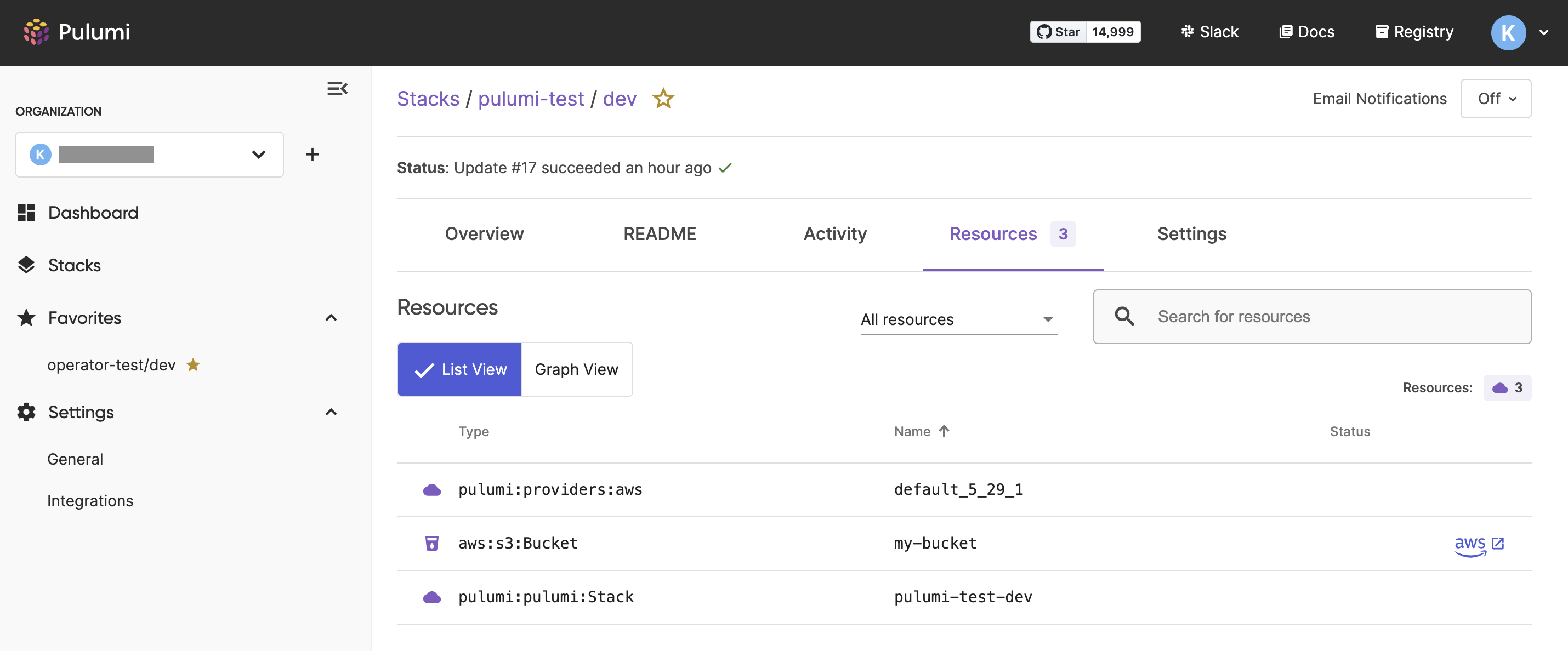The image size is (1568, 651).
Task: Open operator-test/dev favorite stack
Action: pos(111,365)
